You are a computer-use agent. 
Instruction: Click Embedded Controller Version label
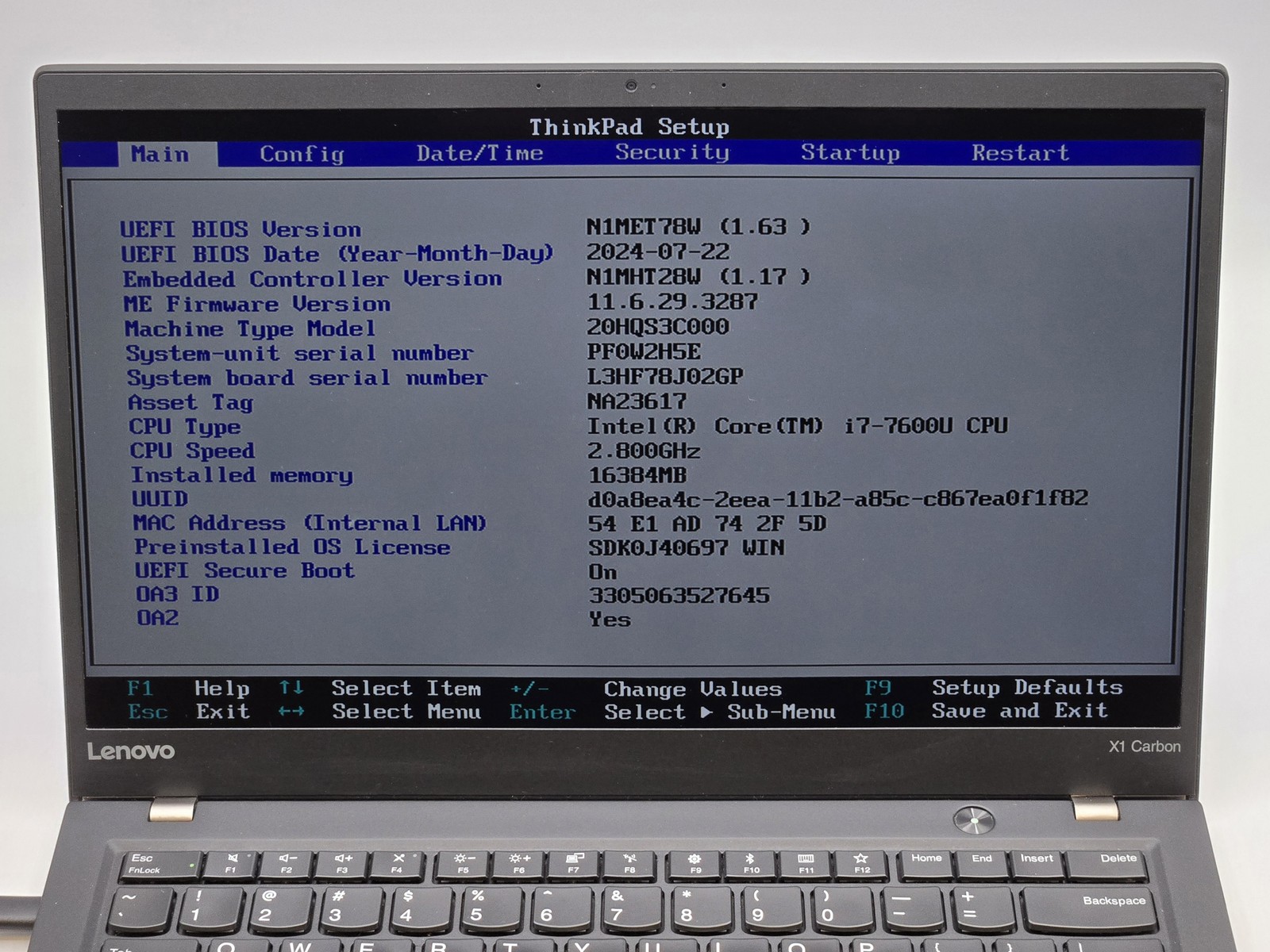pos(312,279)
